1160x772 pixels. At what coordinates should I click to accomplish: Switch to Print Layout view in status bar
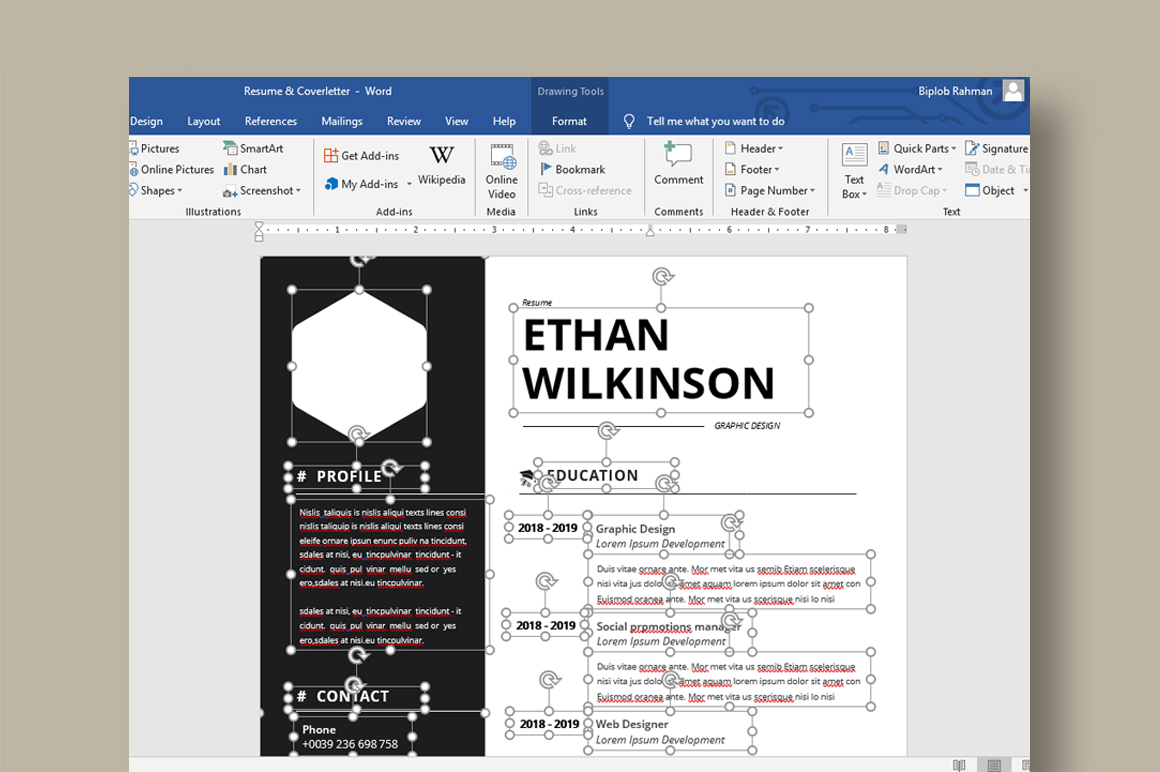[994, 765]
